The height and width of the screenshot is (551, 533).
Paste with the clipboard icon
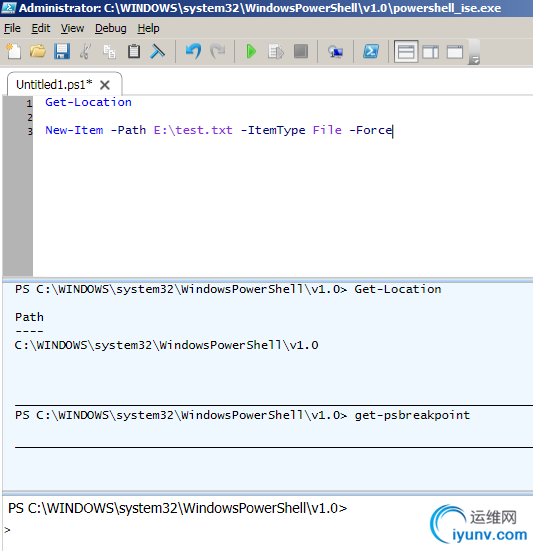click(134, 52)
